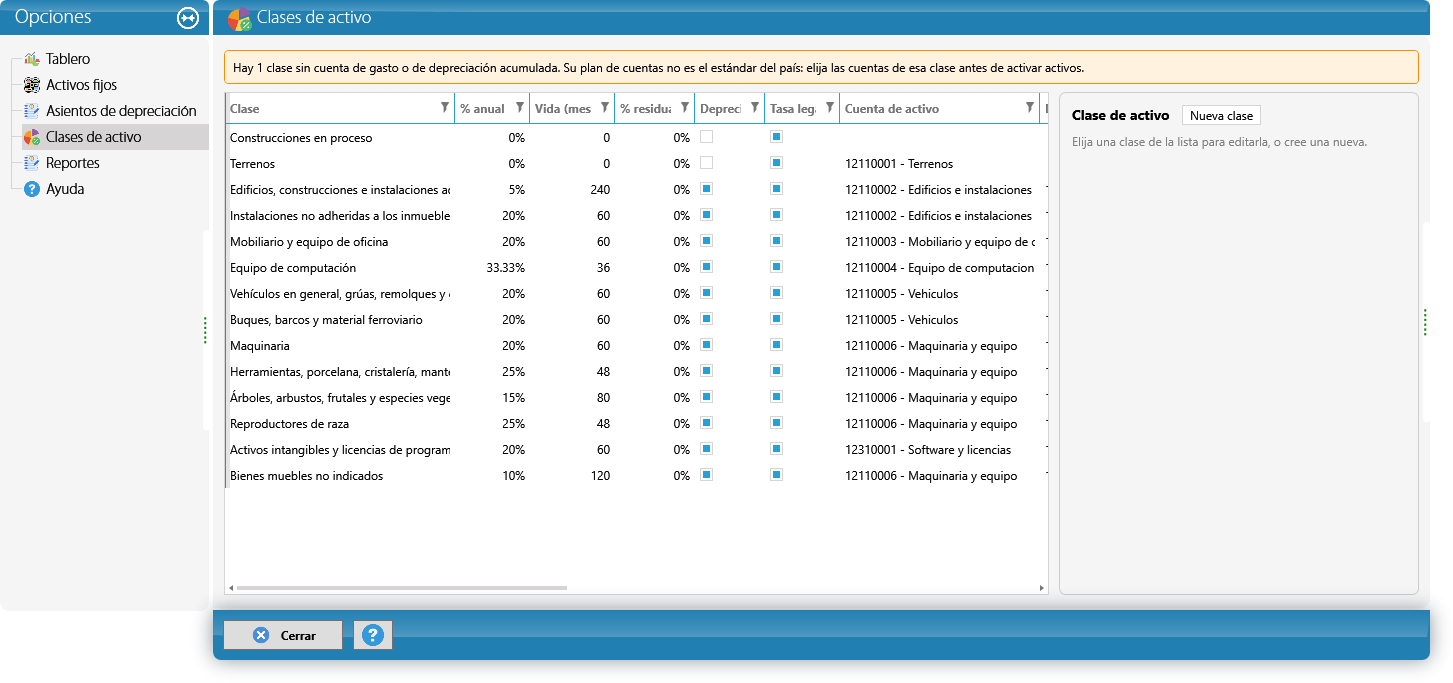This screenshot has height=683, width=1453.
Task: Click the horizontal scrollbar thumb under the table
Action: click(401, 588)
